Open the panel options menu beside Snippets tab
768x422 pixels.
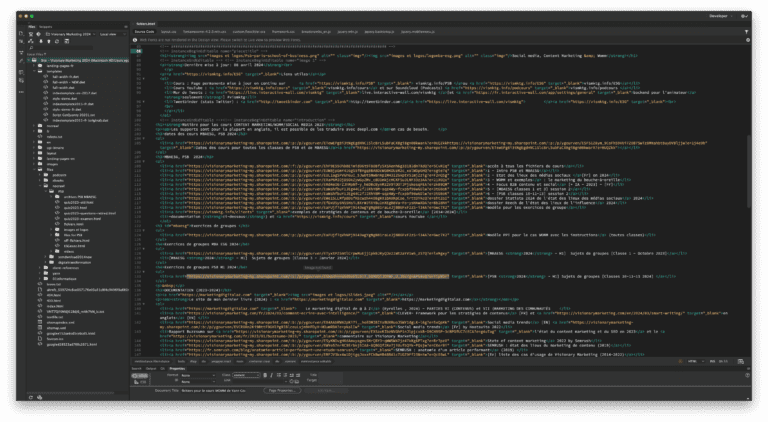click(x=125, y=26)
